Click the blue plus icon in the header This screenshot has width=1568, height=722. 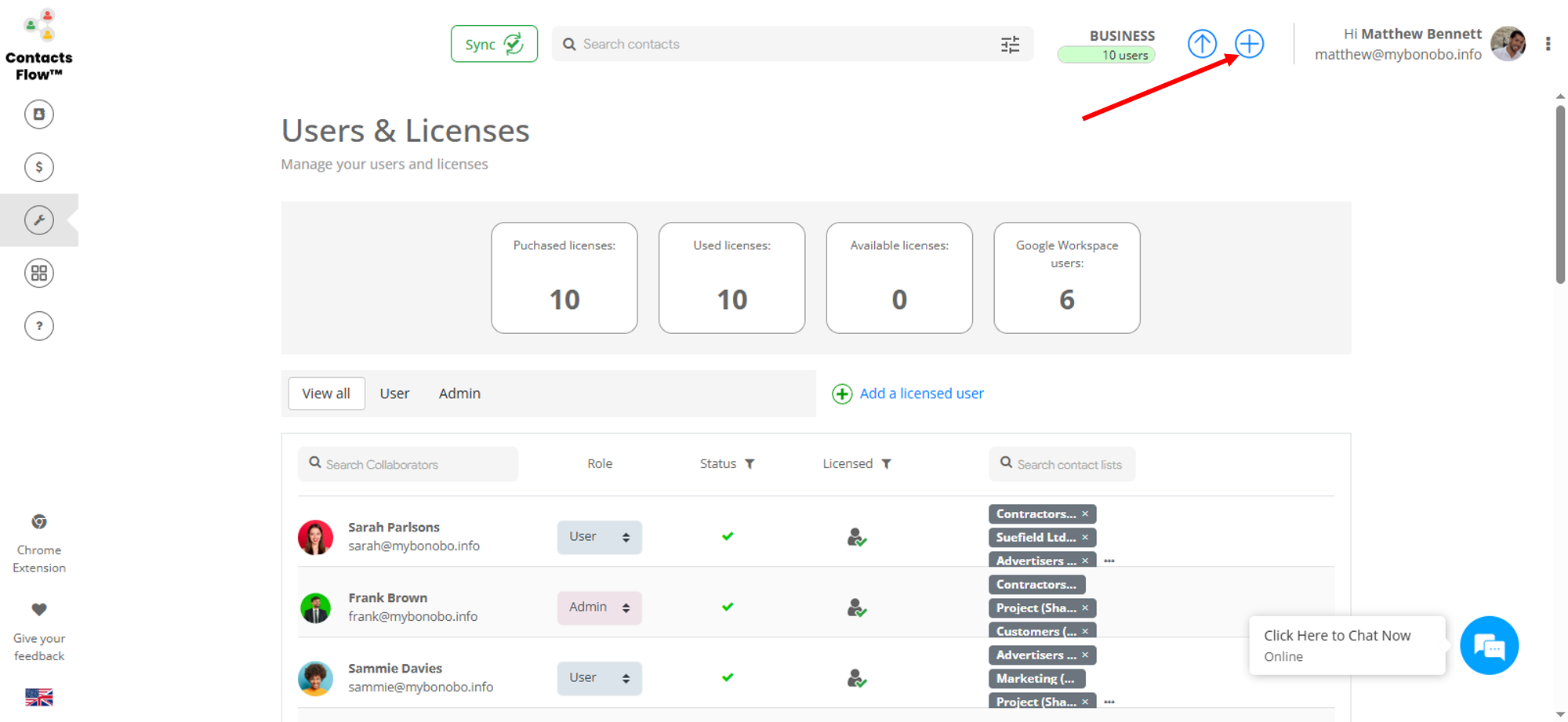[1249, 44]
